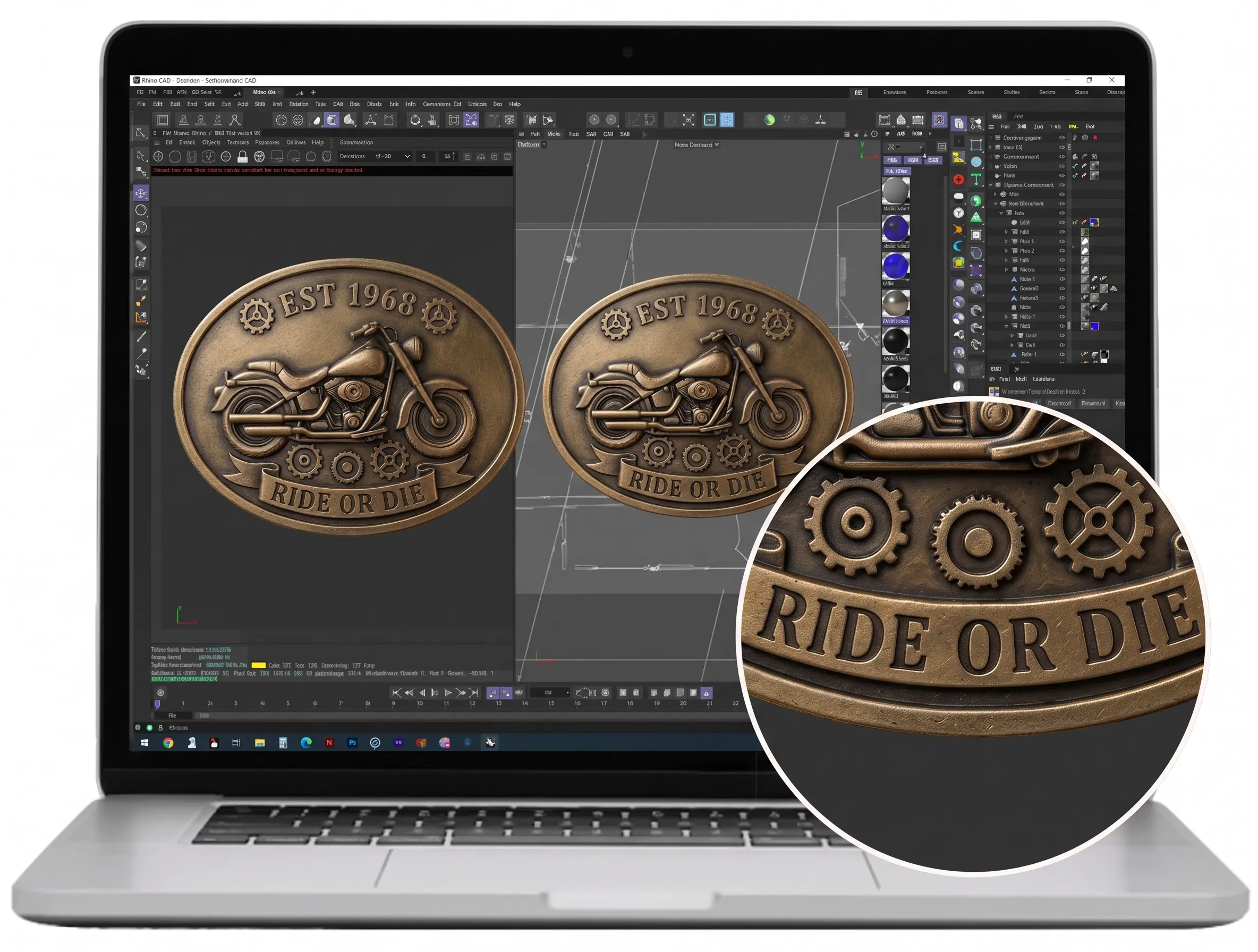Screen dimensions: 1258x952
Task: Collapse the Fole group
Action: click(1001, 213)
